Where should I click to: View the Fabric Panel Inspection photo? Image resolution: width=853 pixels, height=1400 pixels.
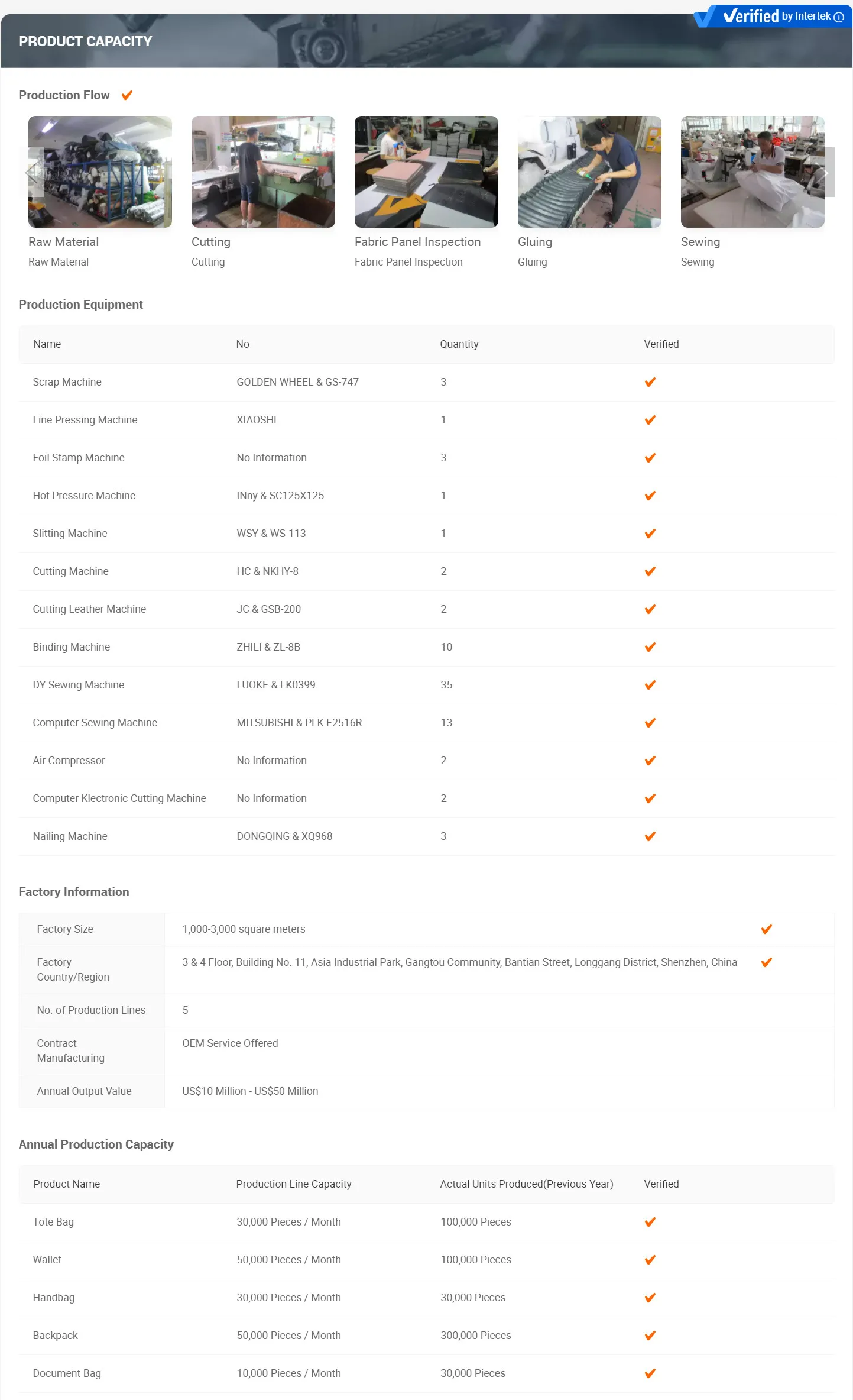(x=426, y=172)
